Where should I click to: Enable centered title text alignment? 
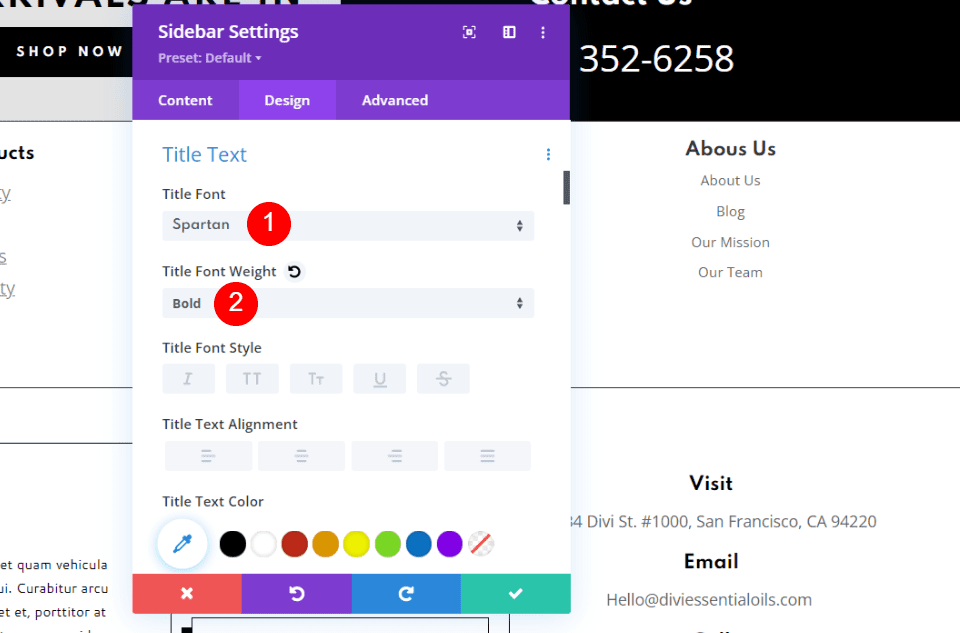(x=301, y=456)
